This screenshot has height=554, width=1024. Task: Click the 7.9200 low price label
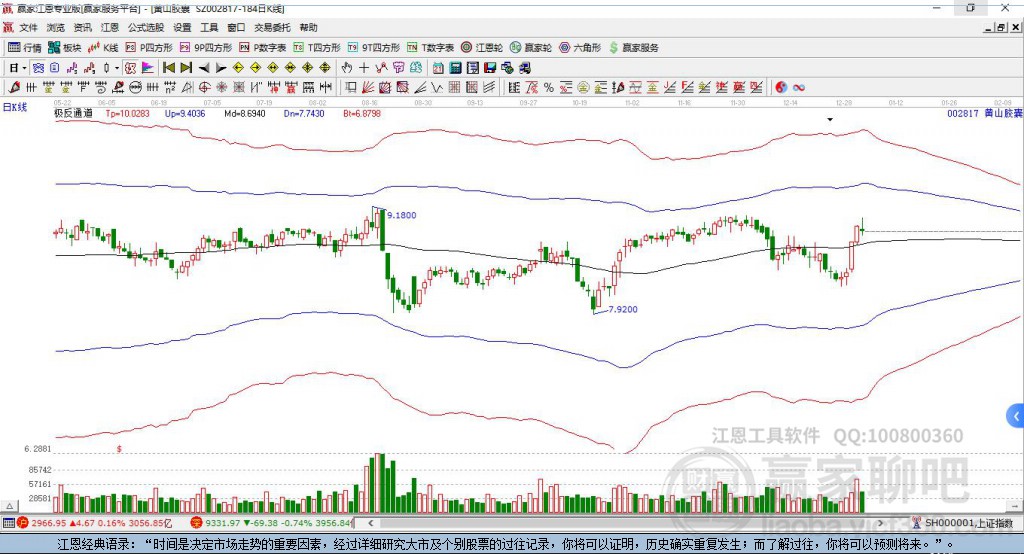point(623,309)
